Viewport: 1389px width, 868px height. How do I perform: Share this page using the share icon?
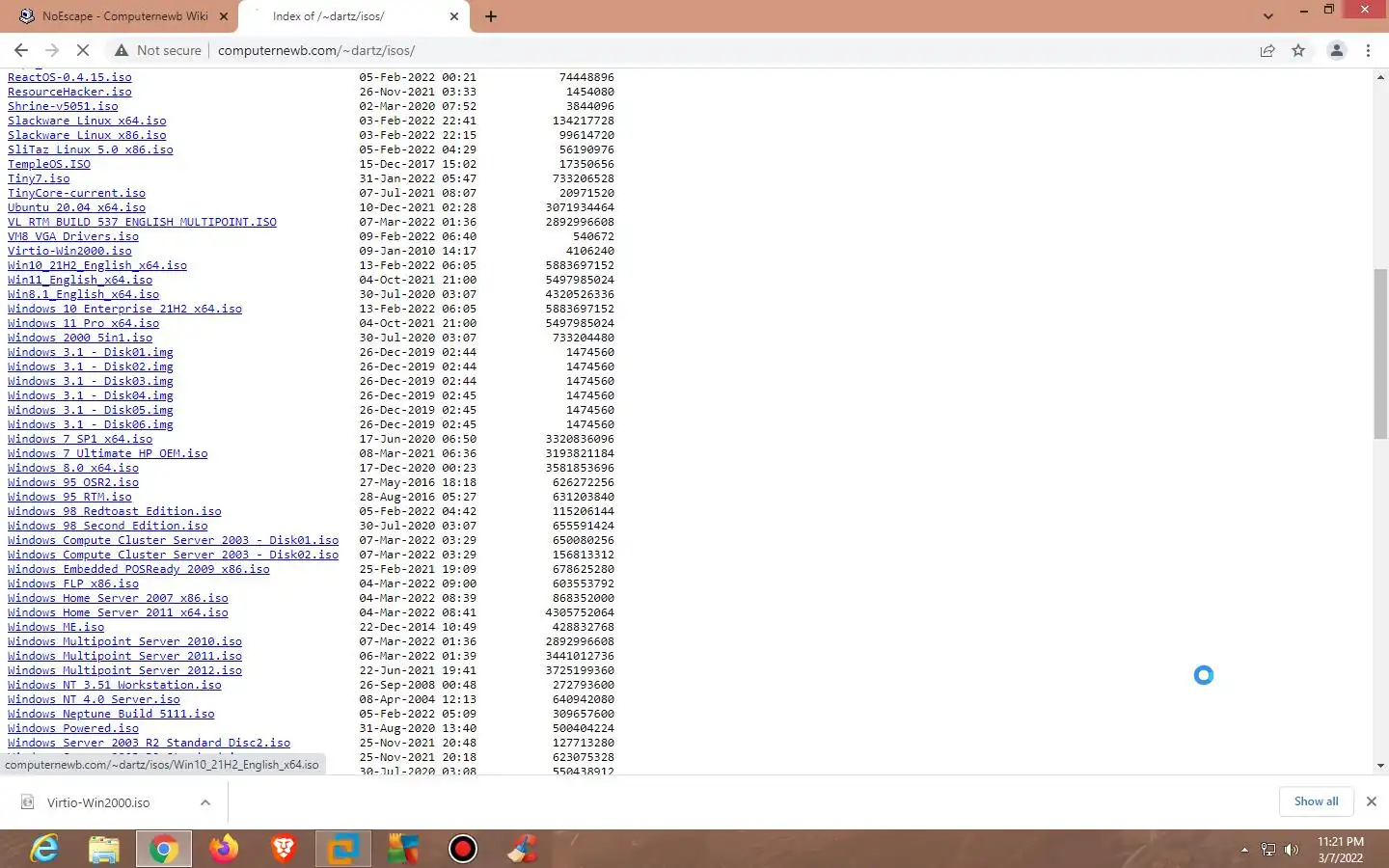point(1267,50)
